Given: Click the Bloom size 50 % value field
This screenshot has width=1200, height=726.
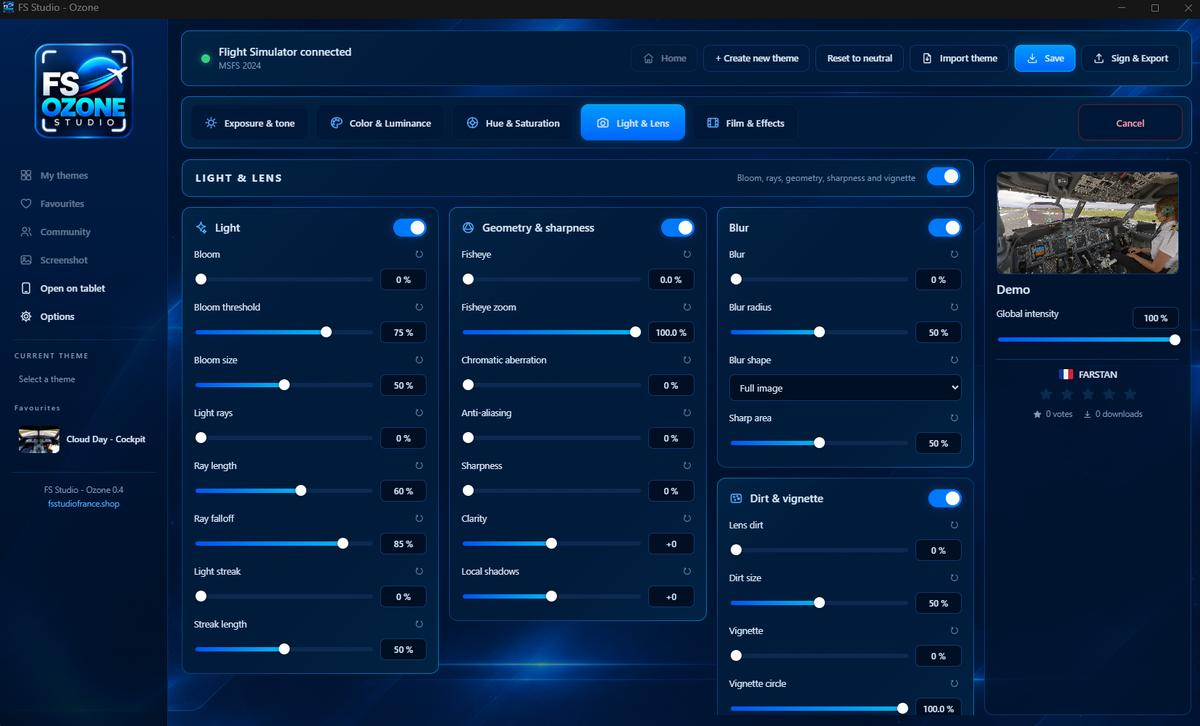Looking at the screenshot, I should [x=403, y=385].
